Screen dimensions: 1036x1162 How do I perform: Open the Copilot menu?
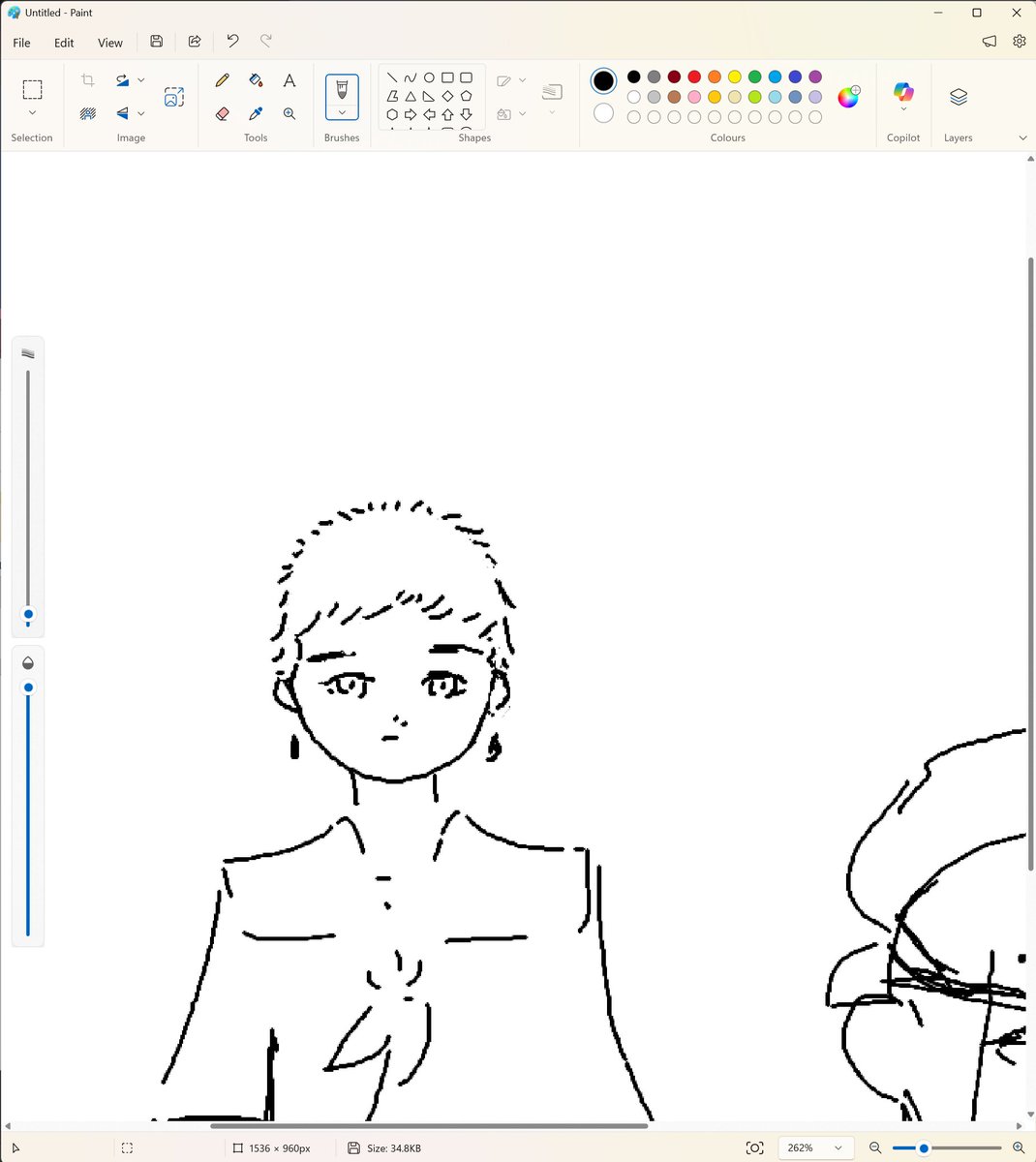(x=903, y=96)
